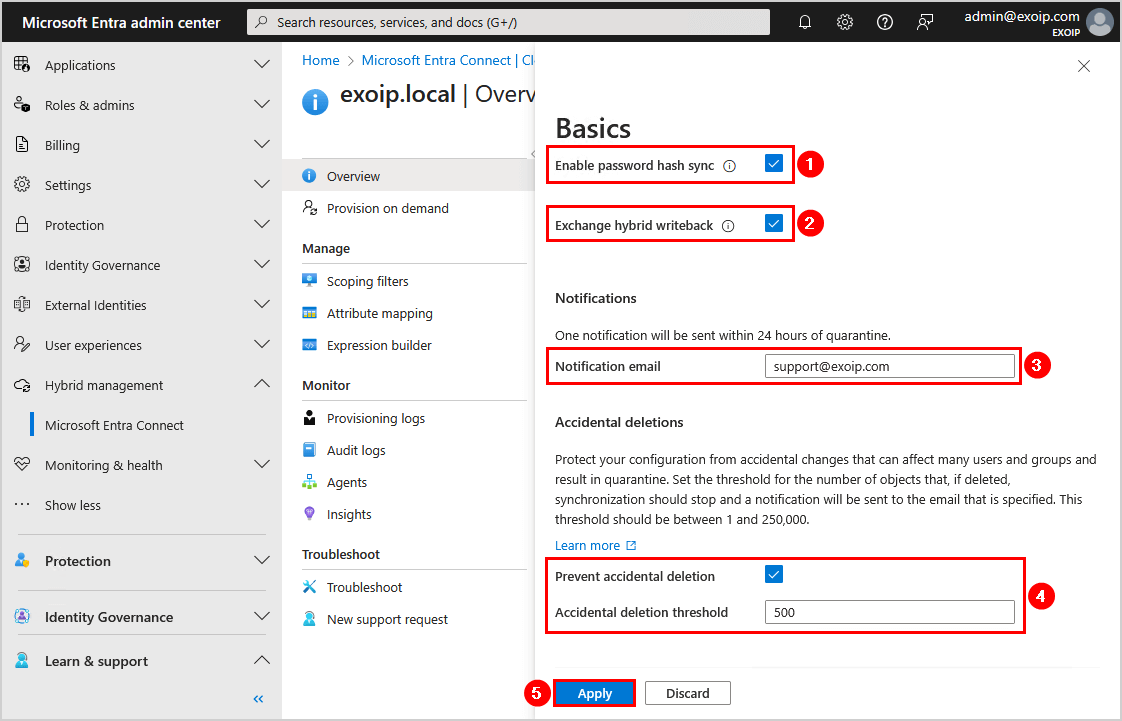Open the settings gear in top bar

click(845, 22)
